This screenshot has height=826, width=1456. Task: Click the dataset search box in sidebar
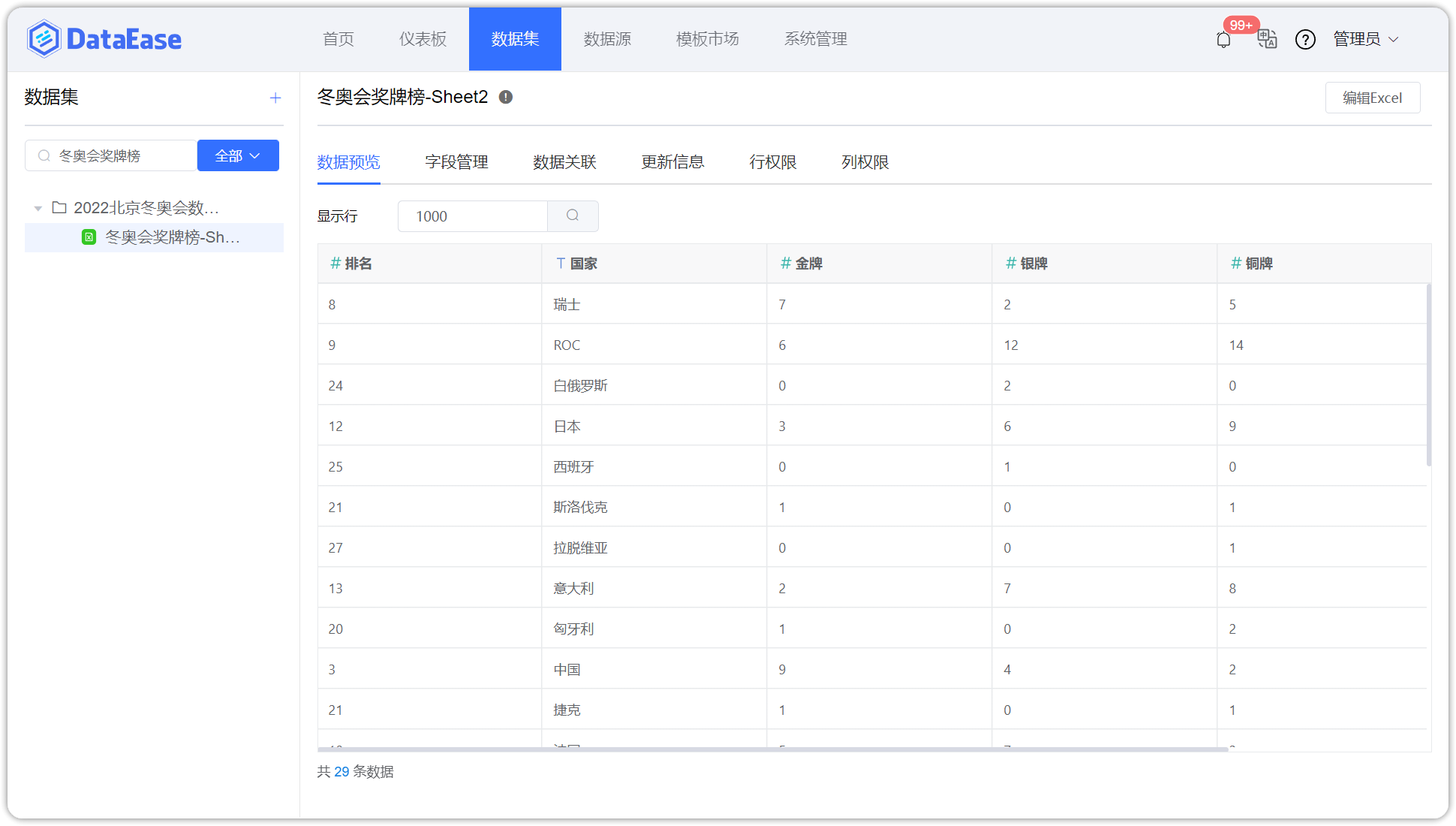click(x=120, y=155)
